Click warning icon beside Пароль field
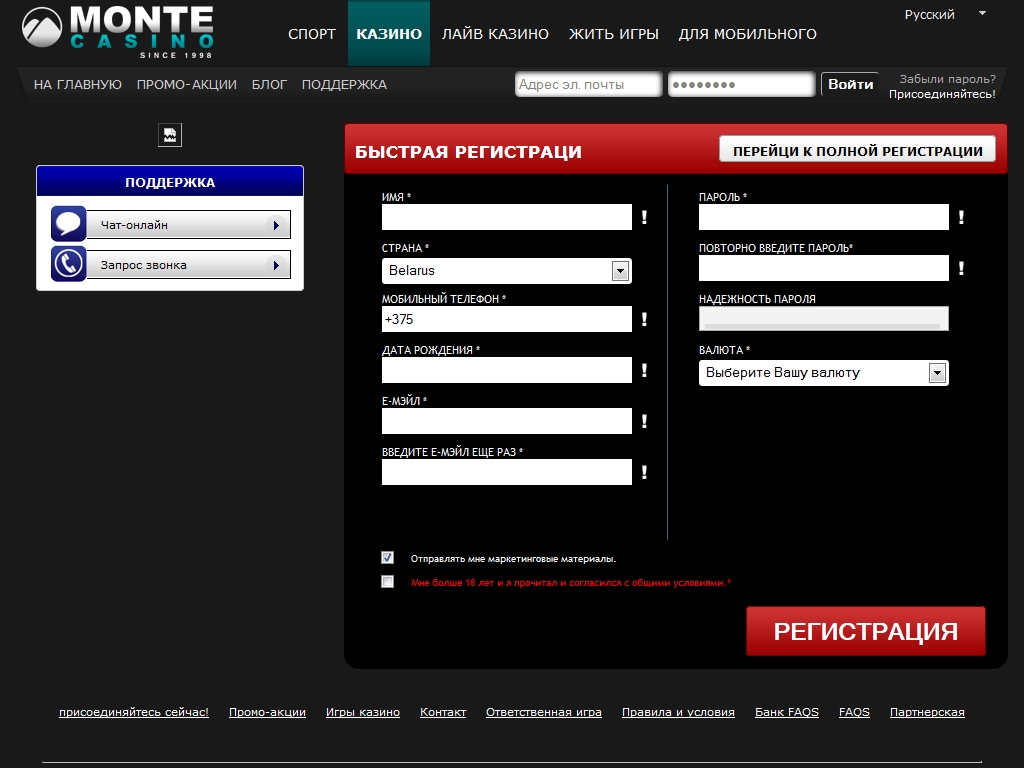 pyautogui.click(x=961, y=217)
